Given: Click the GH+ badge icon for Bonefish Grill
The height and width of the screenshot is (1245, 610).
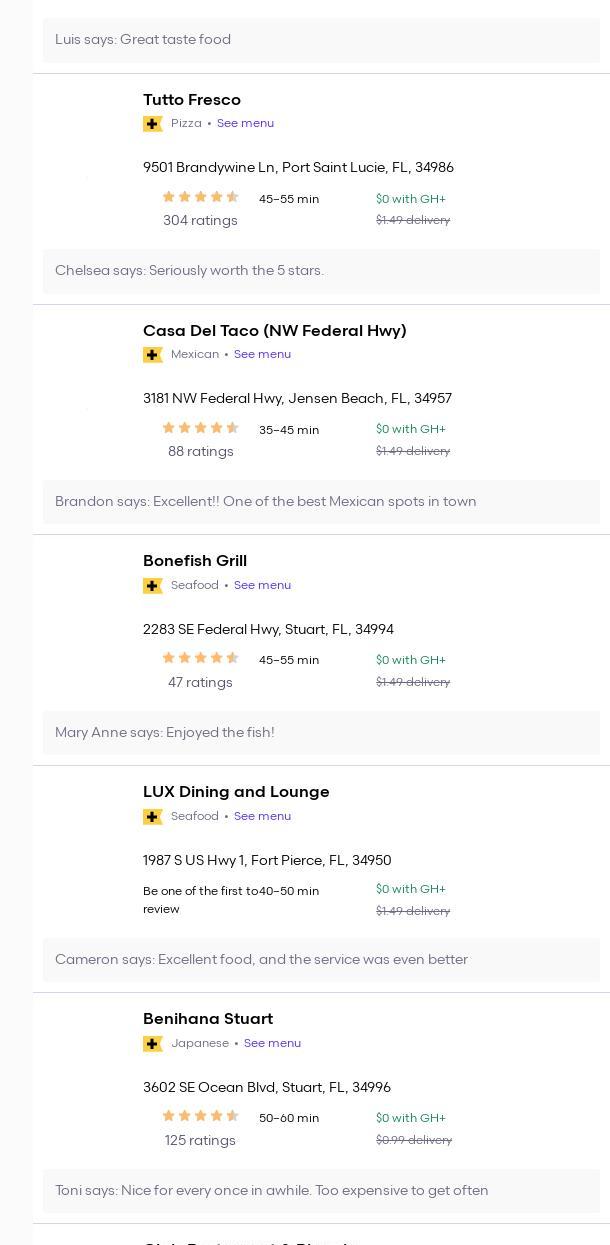Looking at the screenshot, I should click(x=153, y=586).
